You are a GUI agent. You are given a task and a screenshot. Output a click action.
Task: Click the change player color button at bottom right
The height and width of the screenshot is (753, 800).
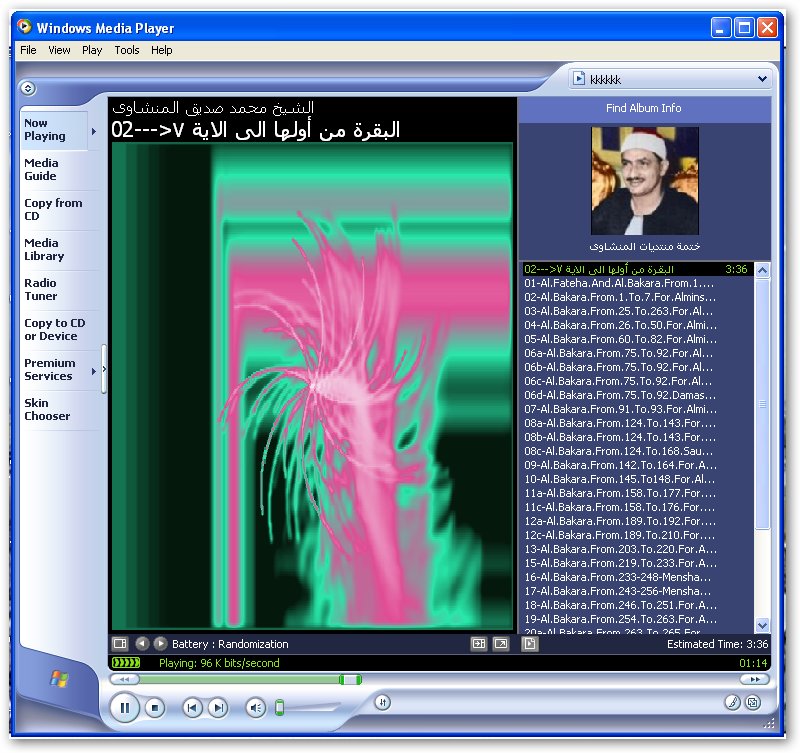753,702
